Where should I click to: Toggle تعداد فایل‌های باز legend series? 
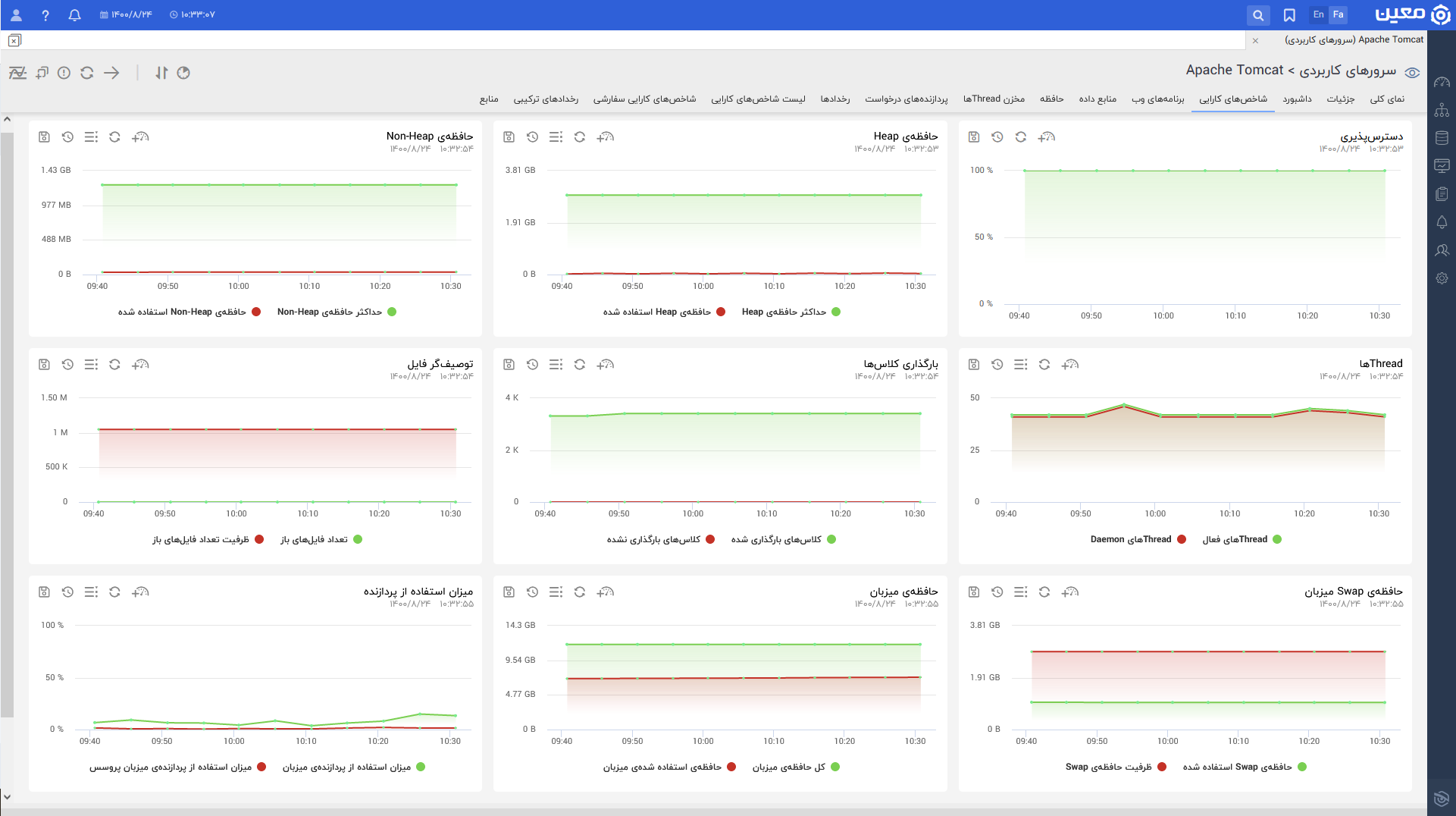[x=321, y=539]
